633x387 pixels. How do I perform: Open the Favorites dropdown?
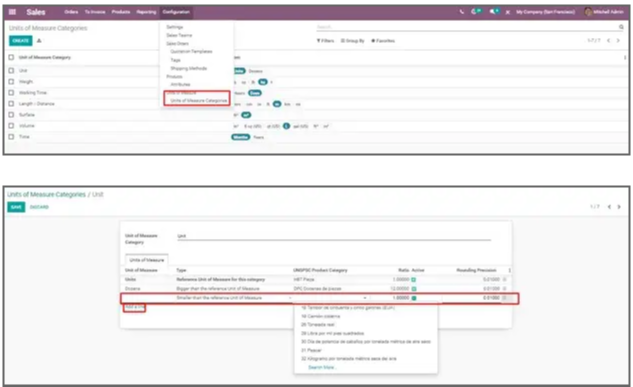[x=383, y=41]
